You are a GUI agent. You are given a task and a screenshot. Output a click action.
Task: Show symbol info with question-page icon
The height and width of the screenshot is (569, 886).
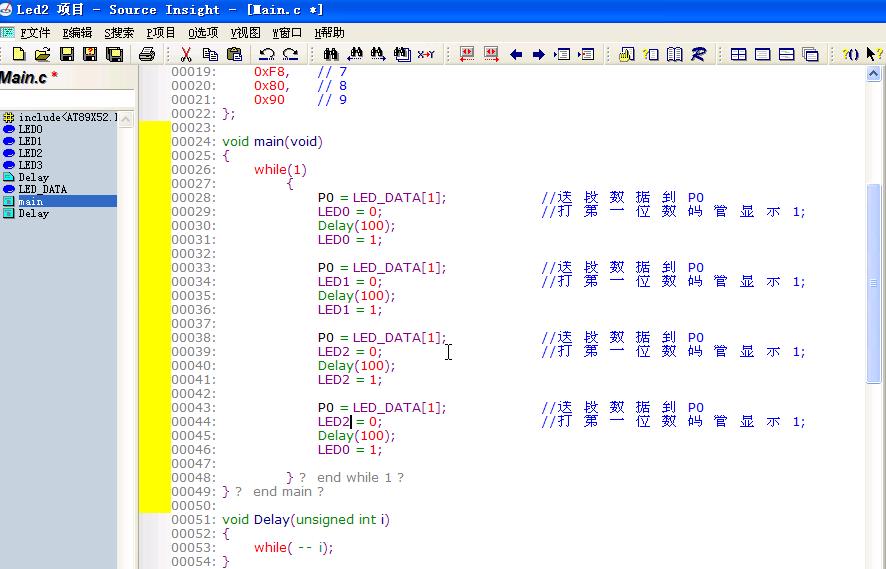[650, 54]
